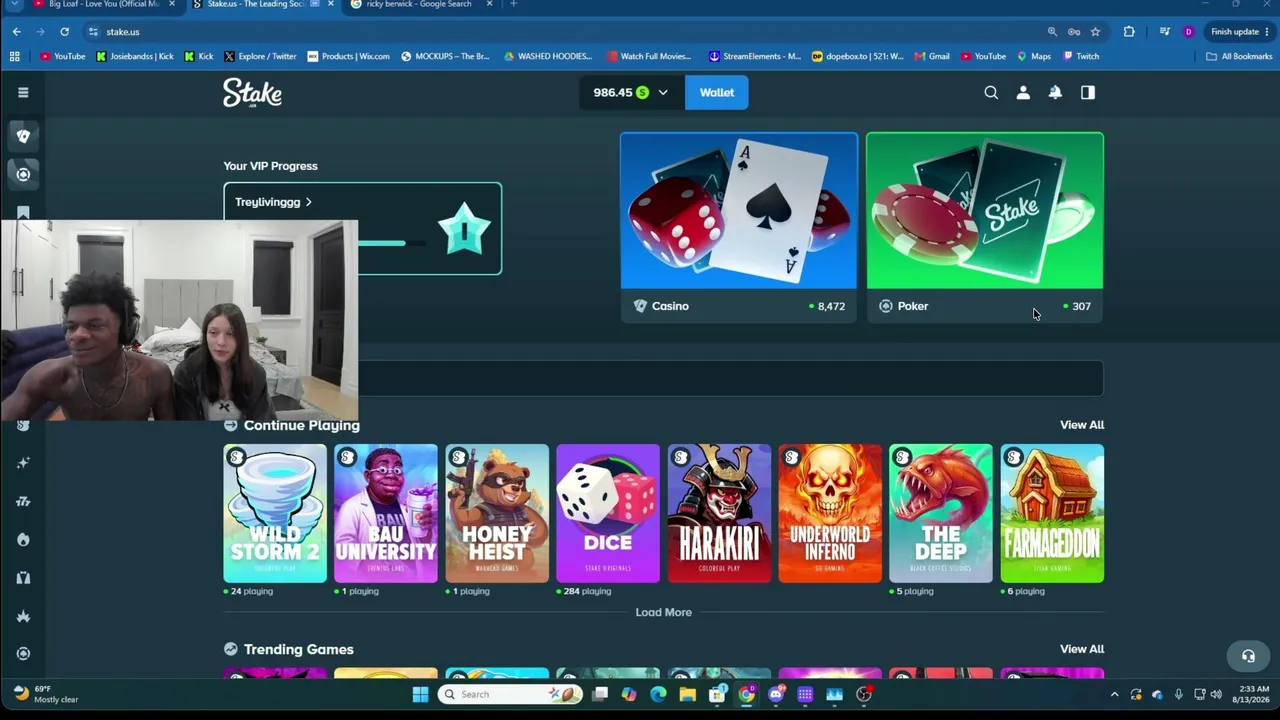Expand the 986.45 balance currency dropdown
The width and height of the screenshot is (1280, 720).
[662, 92]
